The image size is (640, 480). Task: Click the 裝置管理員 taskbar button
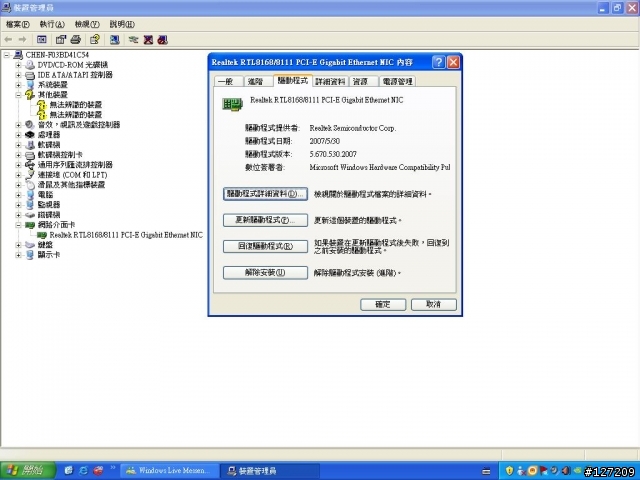270,471
